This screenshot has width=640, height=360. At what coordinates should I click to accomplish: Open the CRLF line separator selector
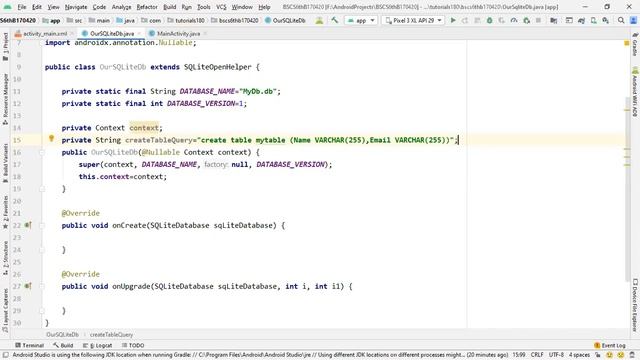click(537, 355)
